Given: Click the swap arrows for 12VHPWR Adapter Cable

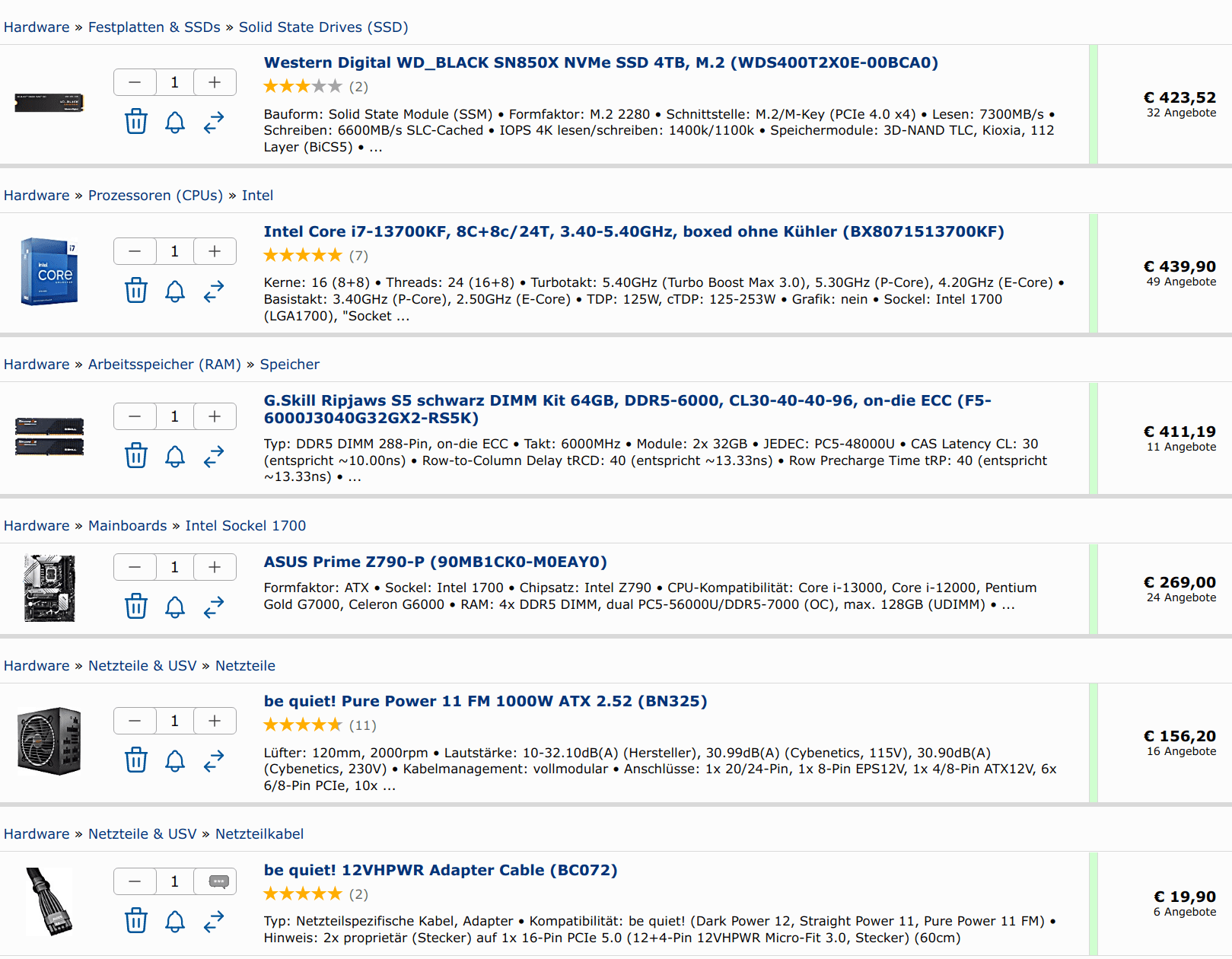Looking at the screenshot, I should [214, 921].
